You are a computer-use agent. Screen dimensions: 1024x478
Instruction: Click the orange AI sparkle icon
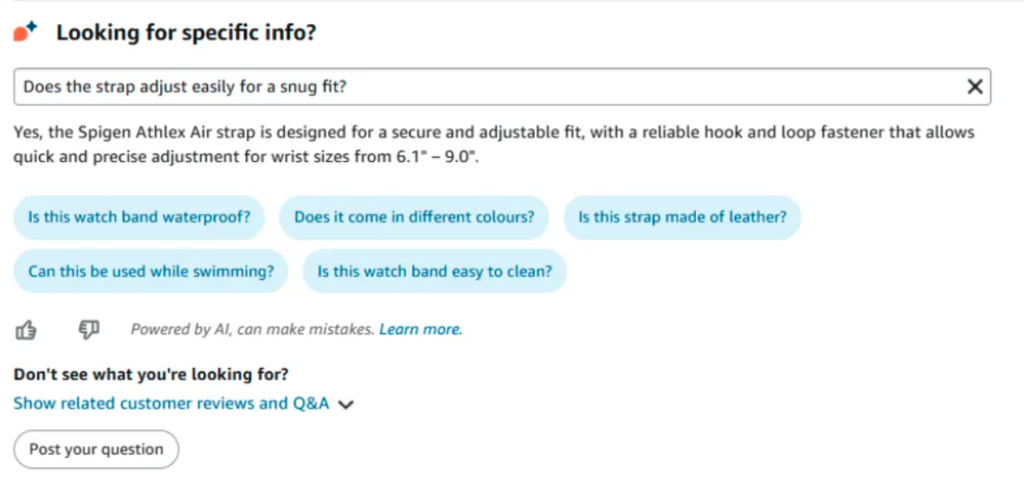pyautogui.click(x=26, y=31)
